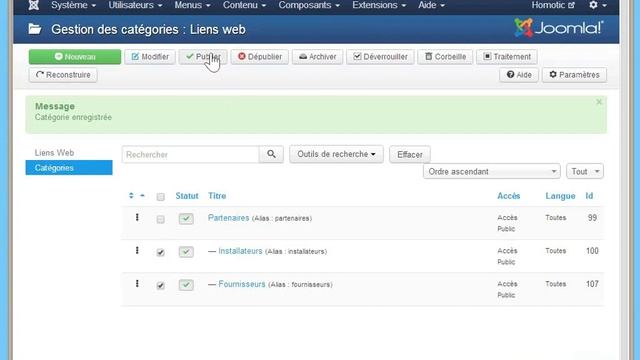640x360 pixels.
Task: Uncheck the Installateurs row checkbox
Action: pyautogui.click(x=161, y=253)
